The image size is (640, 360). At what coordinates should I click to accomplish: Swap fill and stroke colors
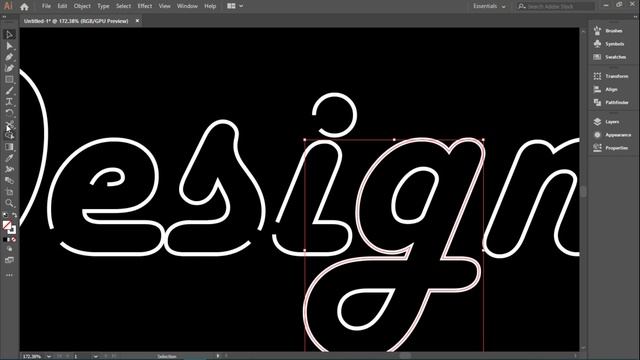pos(14,215)
